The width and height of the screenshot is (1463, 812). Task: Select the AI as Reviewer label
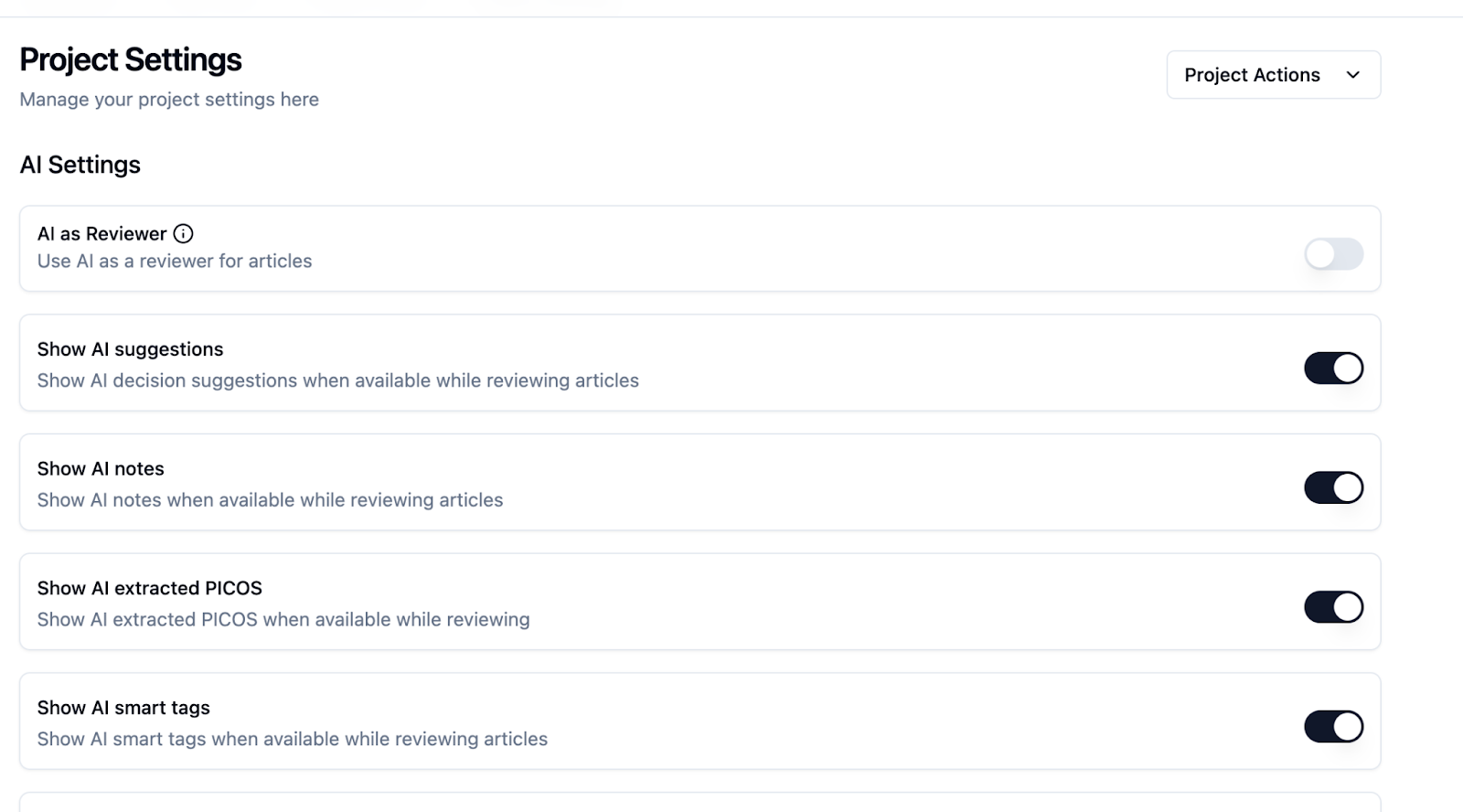coord(102,234)
